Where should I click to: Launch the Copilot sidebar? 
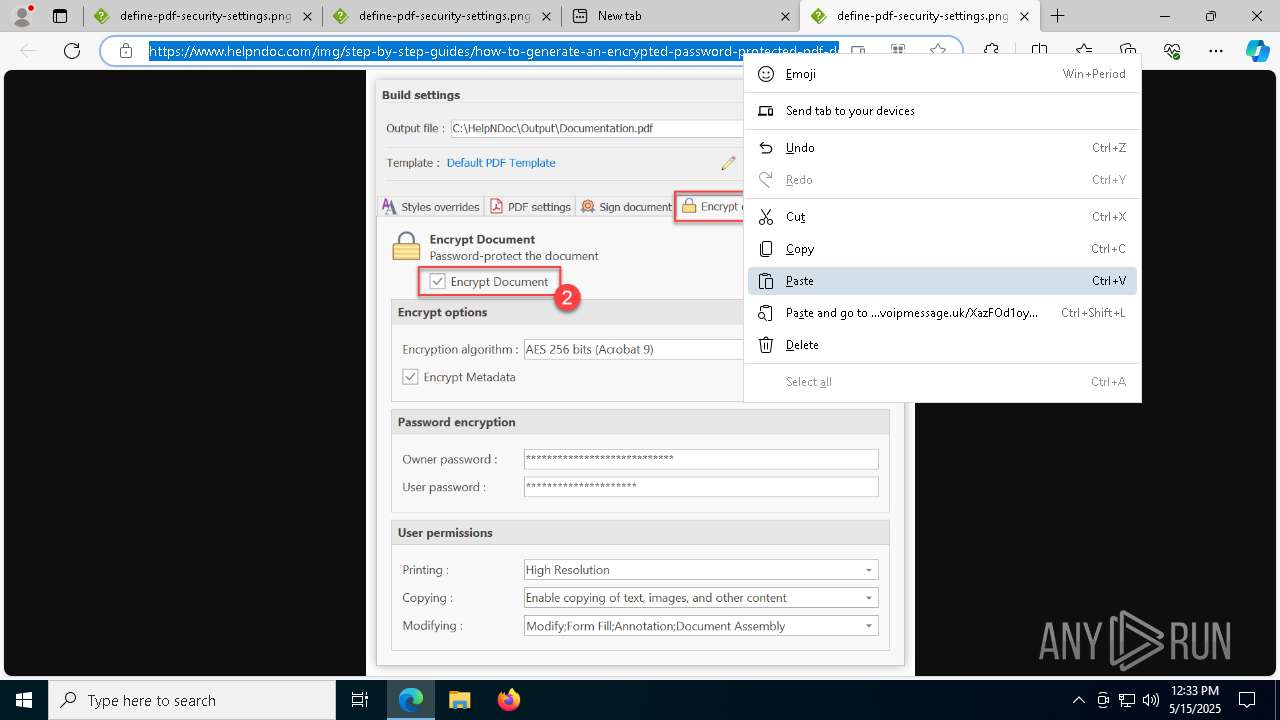1258,51
